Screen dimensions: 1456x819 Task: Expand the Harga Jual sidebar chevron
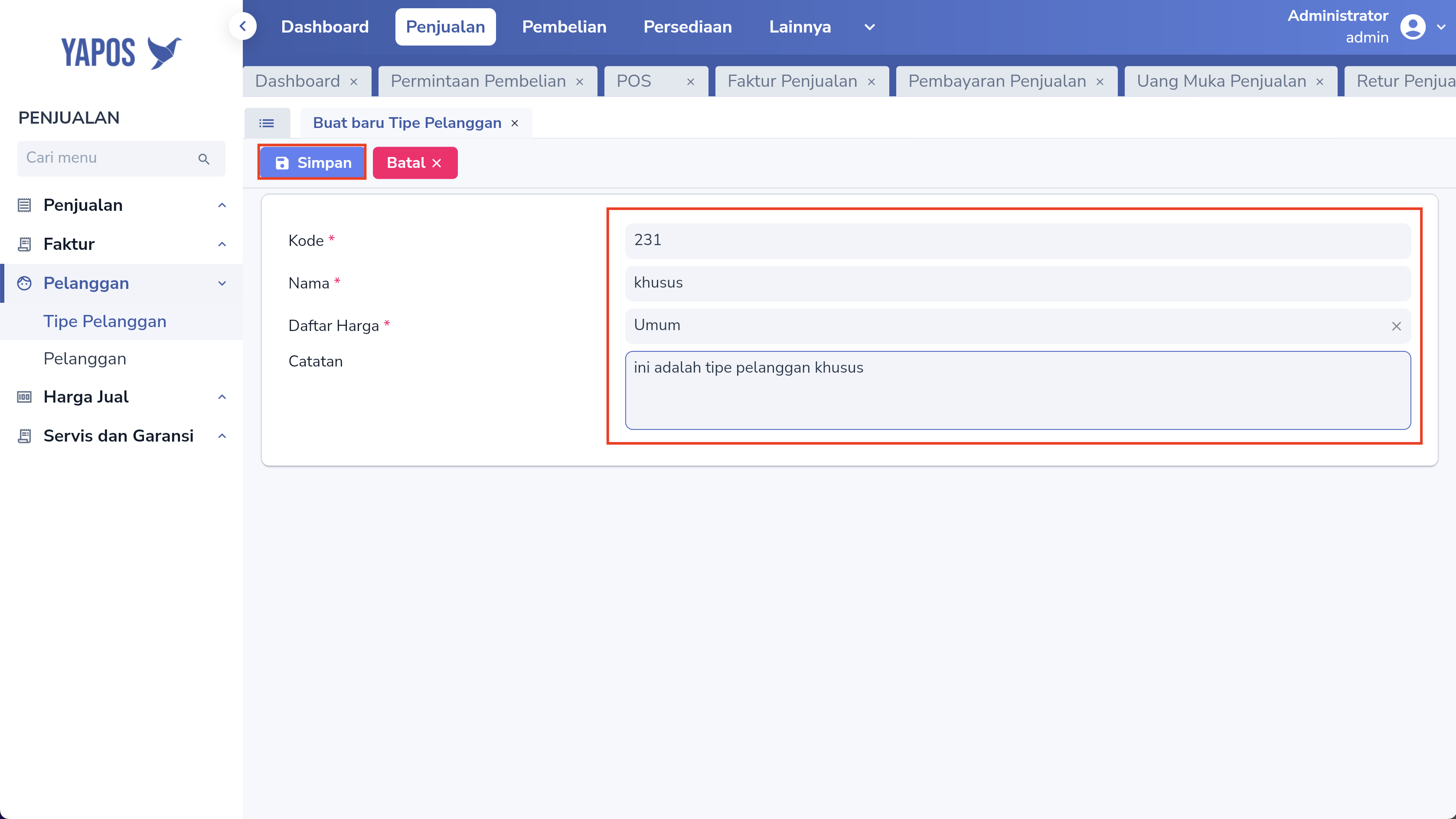click(222, 396)
